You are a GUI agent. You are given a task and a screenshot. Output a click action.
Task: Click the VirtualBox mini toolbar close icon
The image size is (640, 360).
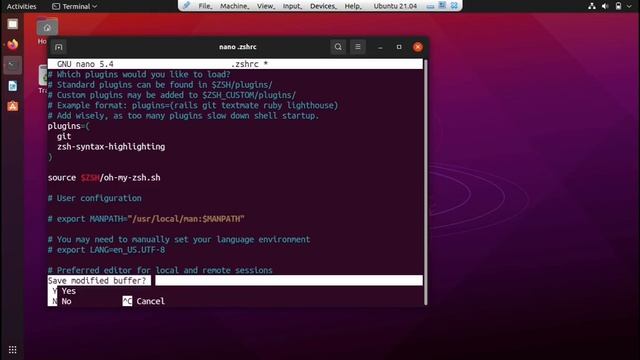click(x=454, y=6)
